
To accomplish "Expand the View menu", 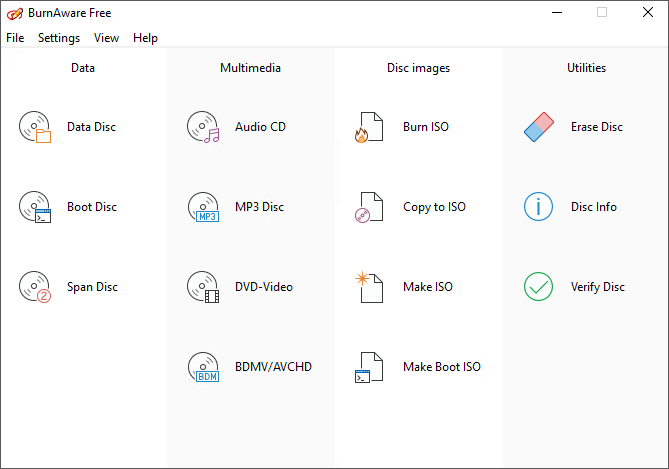I will (x=106, y=38).
